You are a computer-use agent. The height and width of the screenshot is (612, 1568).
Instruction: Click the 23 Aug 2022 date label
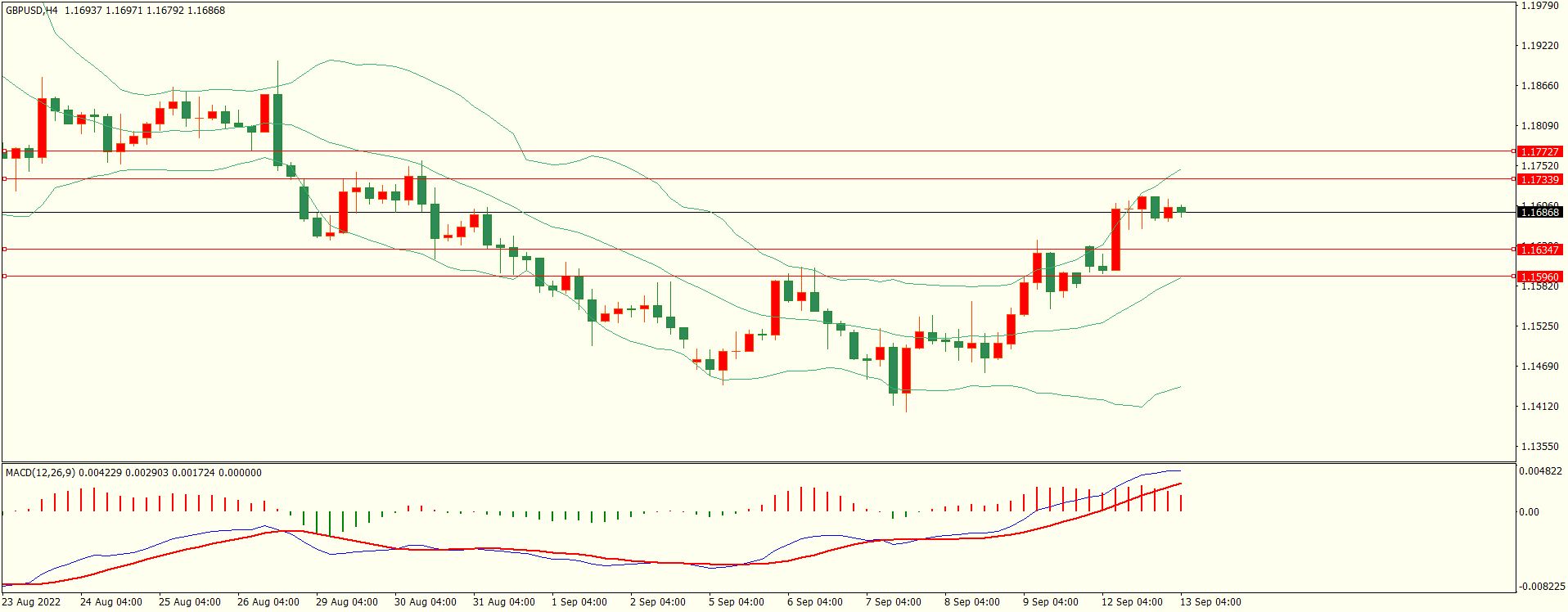point(31,602)
